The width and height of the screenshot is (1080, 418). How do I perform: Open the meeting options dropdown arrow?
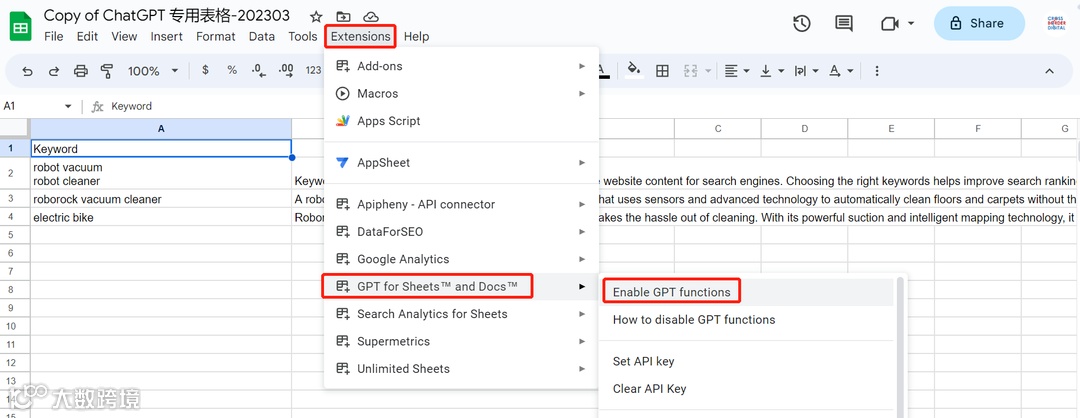pos(911,23)
